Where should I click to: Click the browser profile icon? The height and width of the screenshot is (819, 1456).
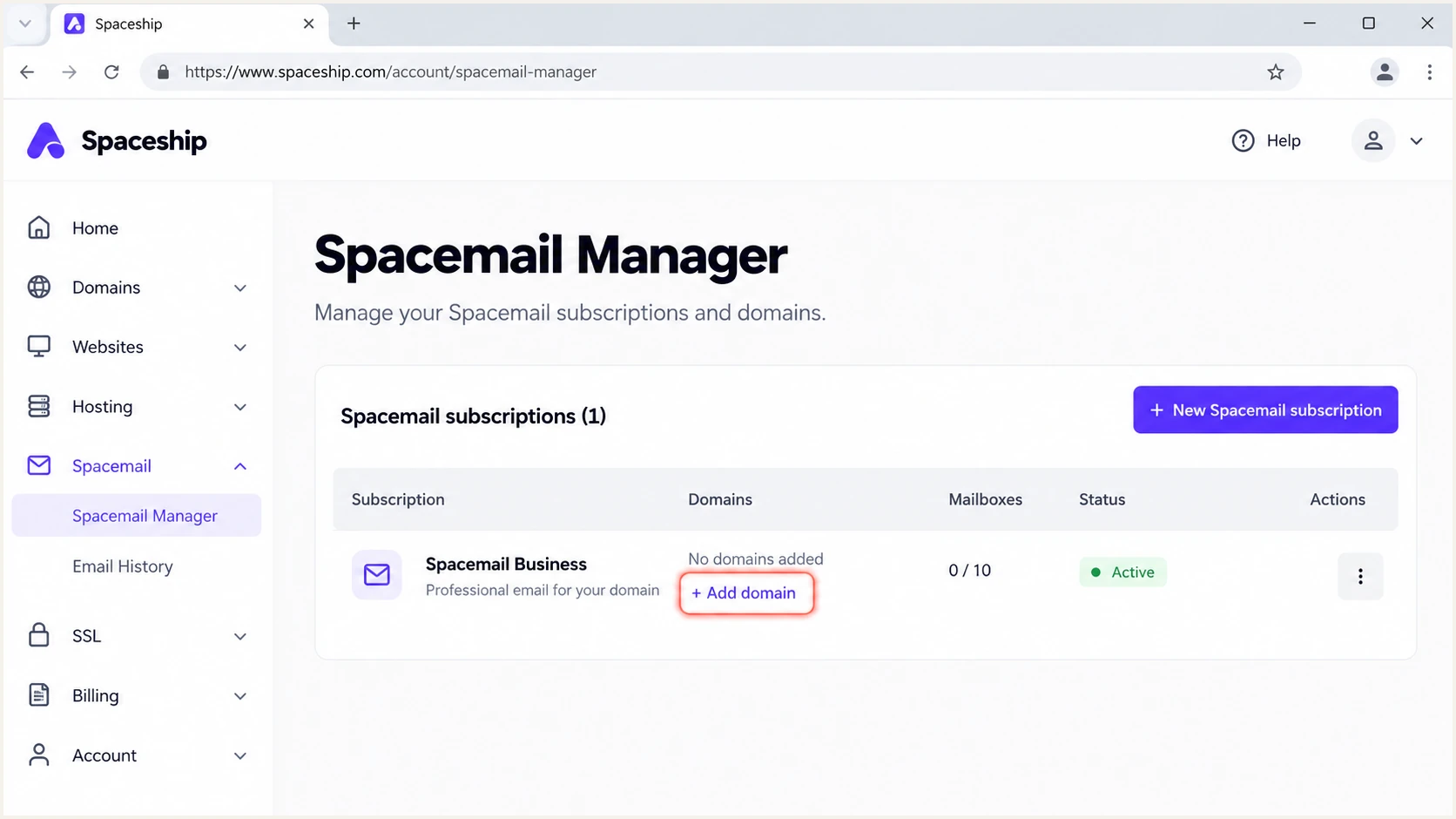click(x=1385, y=72)
